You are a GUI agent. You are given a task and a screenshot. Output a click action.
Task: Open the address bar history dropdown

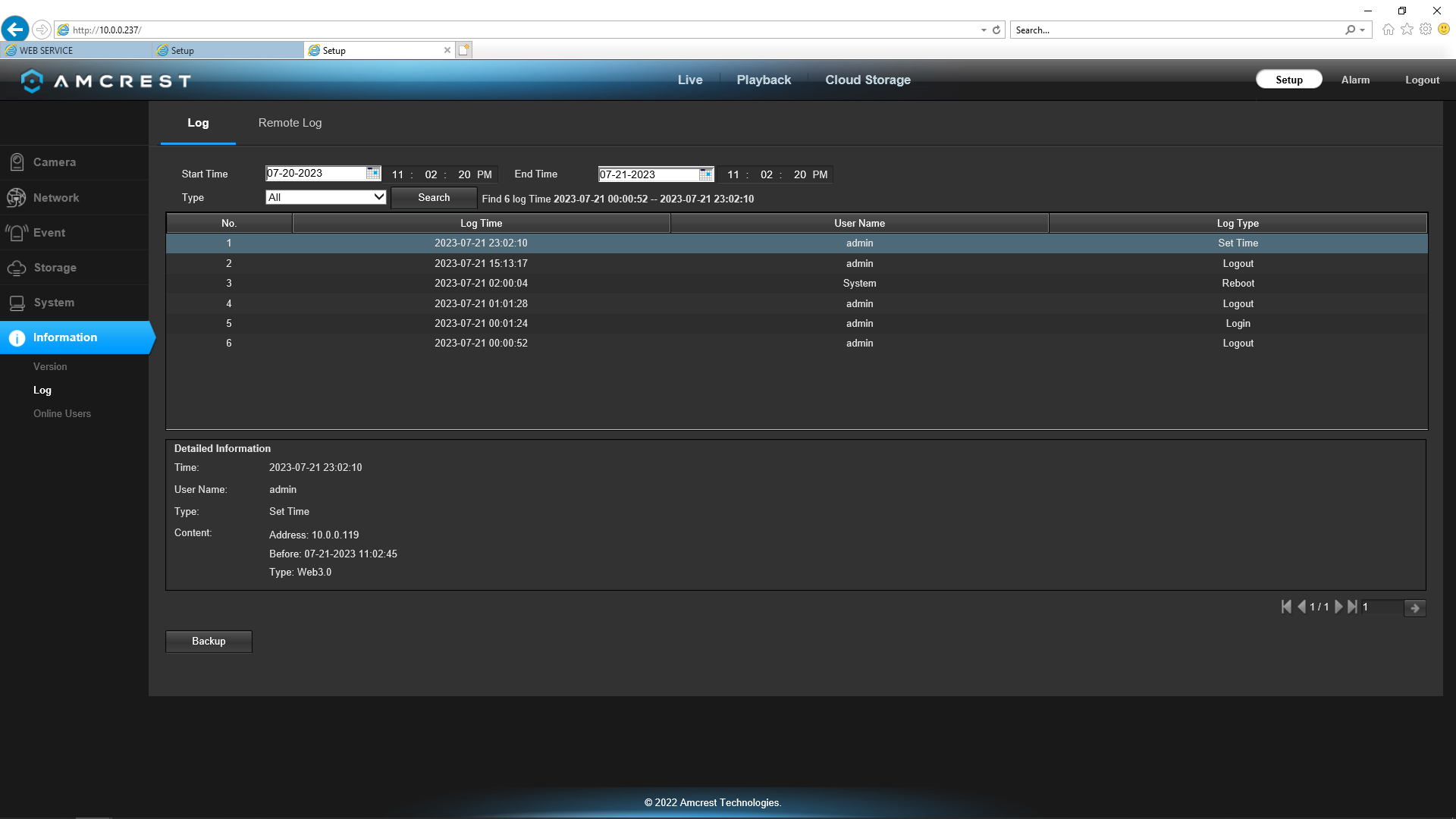tap(984, 30)
